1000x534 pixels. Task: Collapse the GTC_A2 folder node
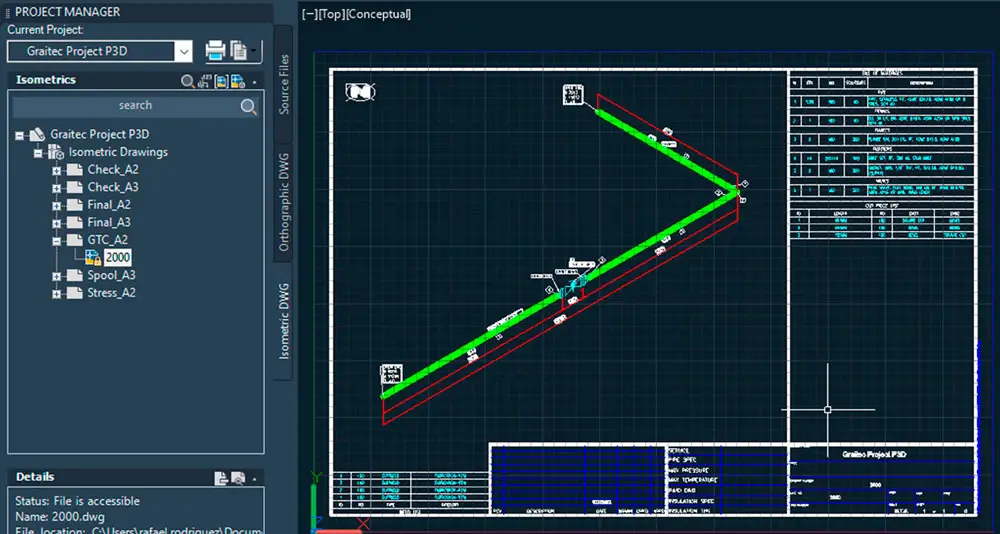tap(57, 240)
